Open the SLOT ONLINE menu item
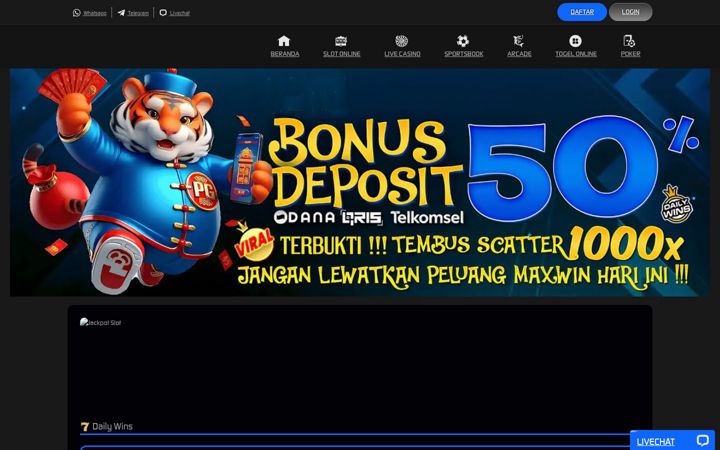The height and width of the screenshot is (450, 720). pyautogui.click(x=342, y=54)
